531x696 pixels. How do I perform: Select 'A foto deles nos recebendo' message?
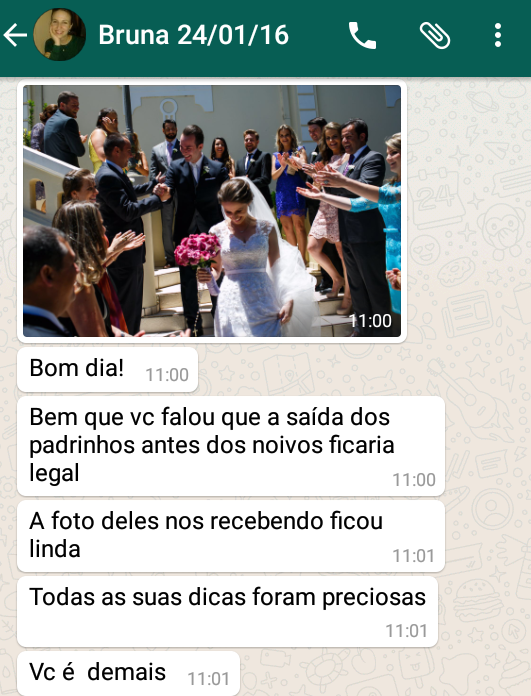pos(231,536)
